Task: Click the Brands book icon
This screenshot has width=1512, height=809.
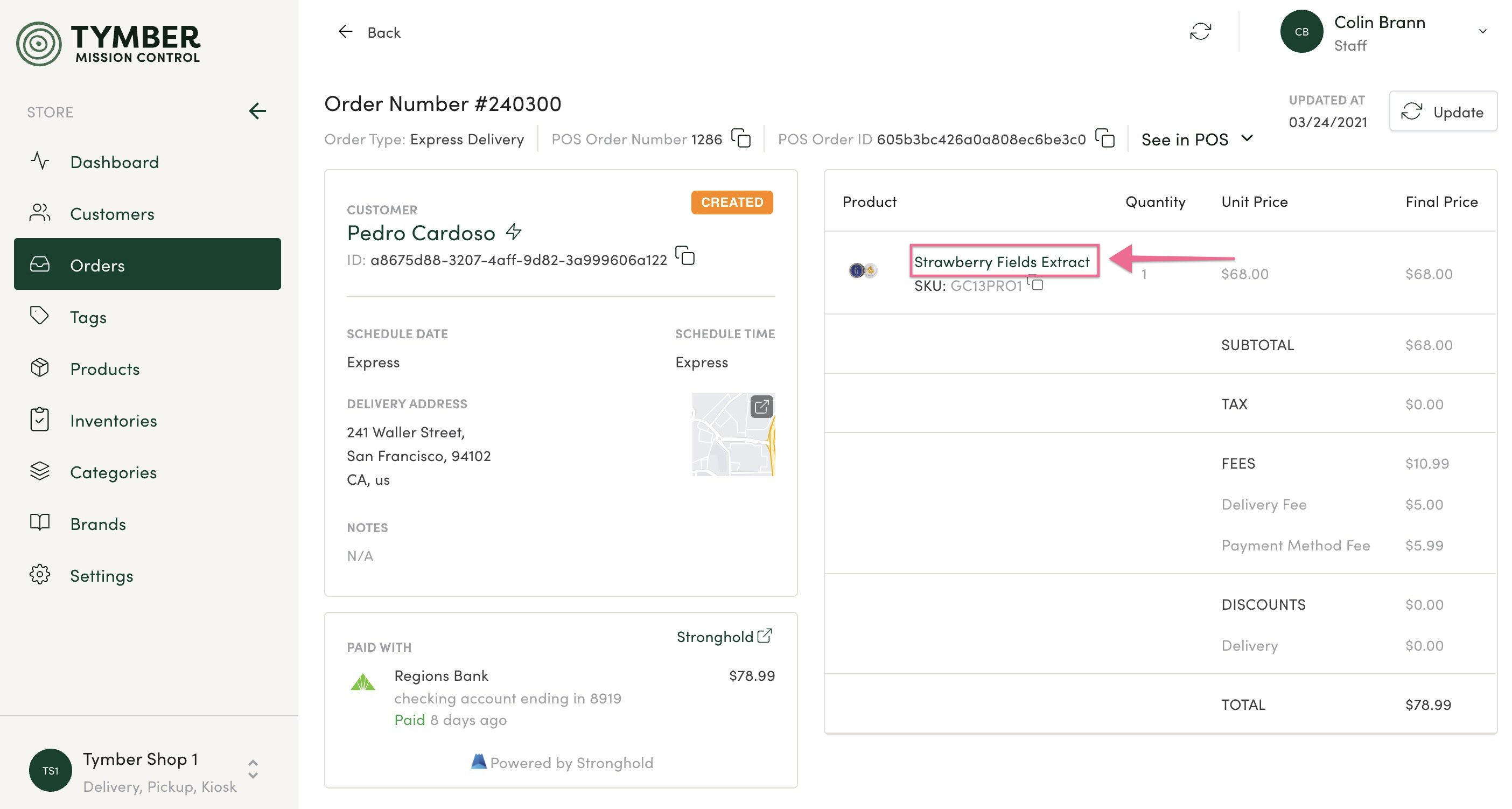Action: tap(40, 522)
